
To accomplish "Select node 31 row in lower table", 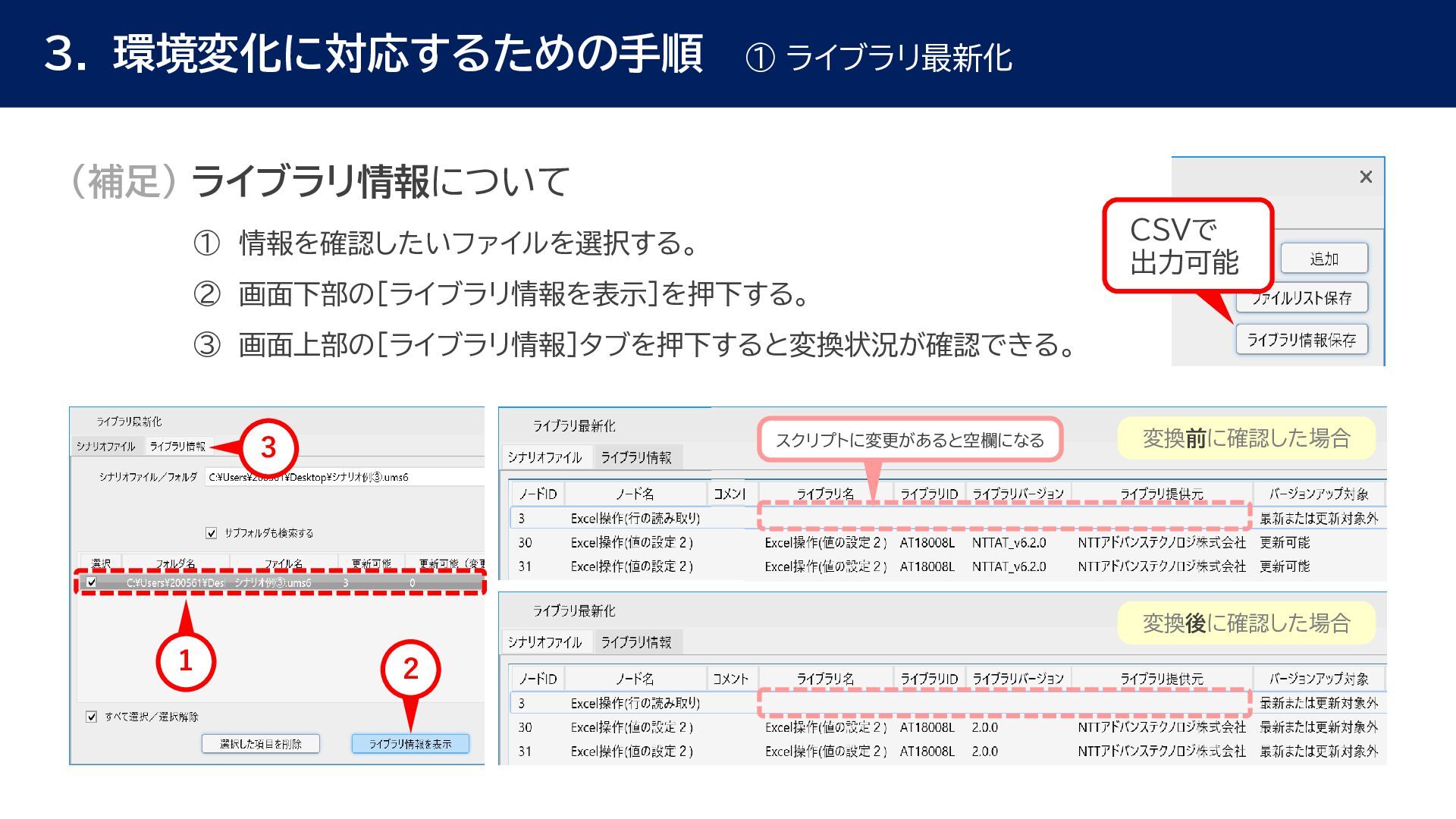I will point(629,751).
